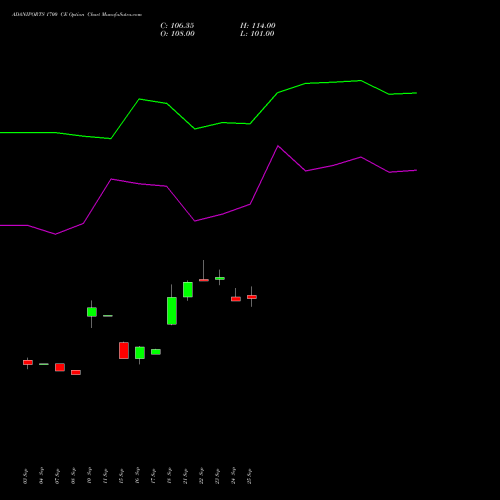The image size is (500, 500).
Task: Click the green candle above 21 Sep
Action: click(x=188, y=289)
